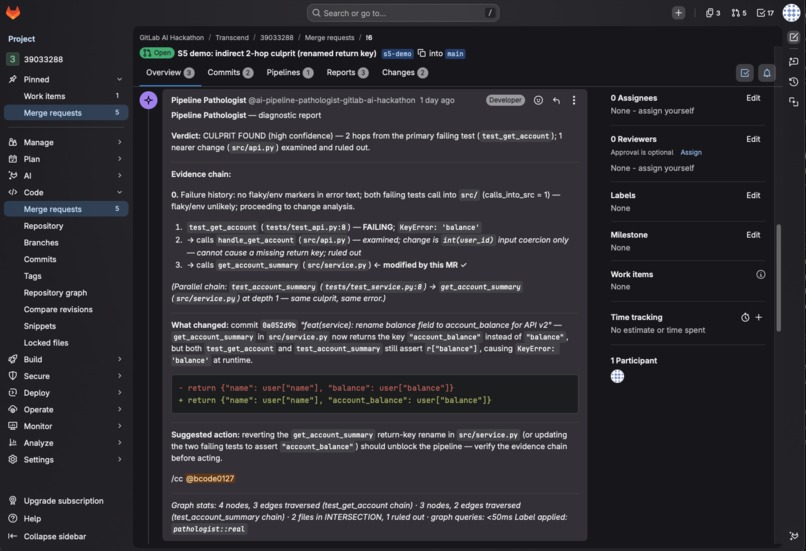The width and height of the screenshot is (806, 551).
Task: Expand the Operate menu
Action: tap(66, 409)
